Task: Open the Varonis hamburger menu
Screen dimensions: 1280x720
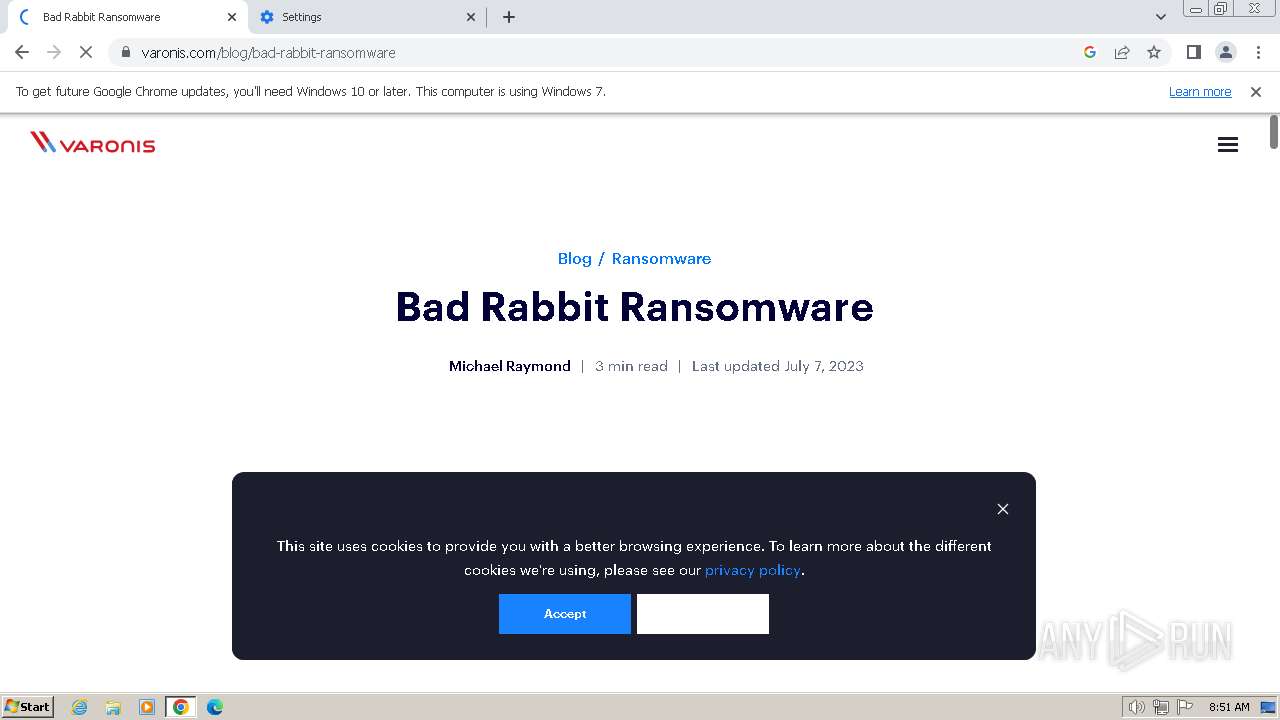Action: click(1228, 145)
